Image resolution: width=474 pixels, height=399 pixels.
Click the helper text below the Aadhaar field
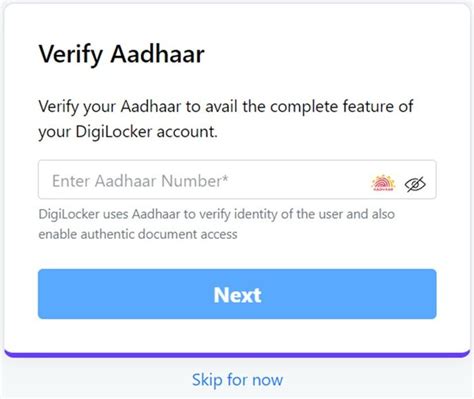point(217,224)
